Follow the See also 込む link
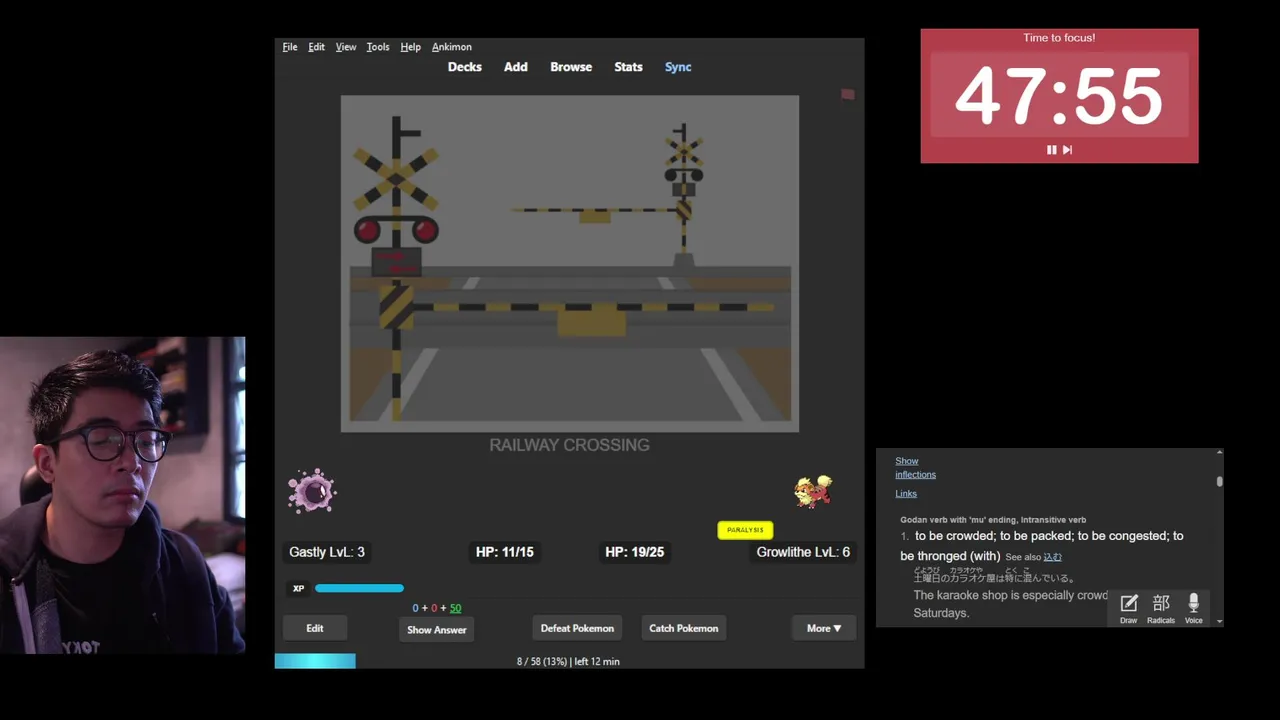Screen dimensions: 1280x720 1052,557
